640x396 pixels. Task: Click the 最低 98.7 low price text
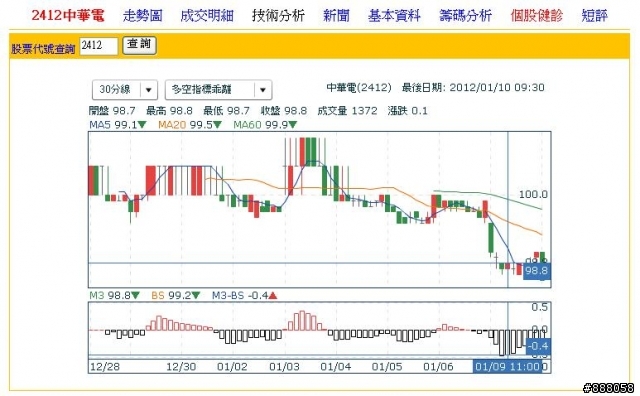coord(227,111)
